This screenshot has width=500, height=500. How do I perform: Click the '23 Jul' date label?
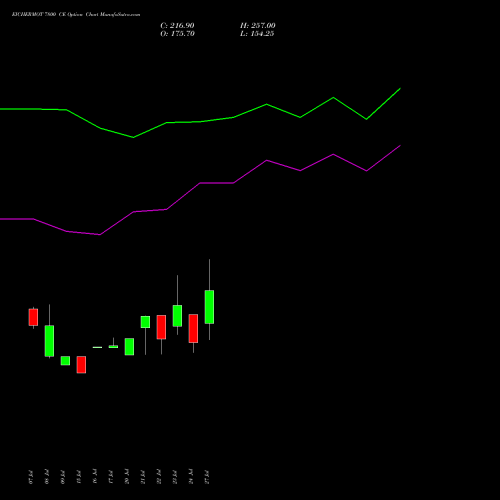175,477
